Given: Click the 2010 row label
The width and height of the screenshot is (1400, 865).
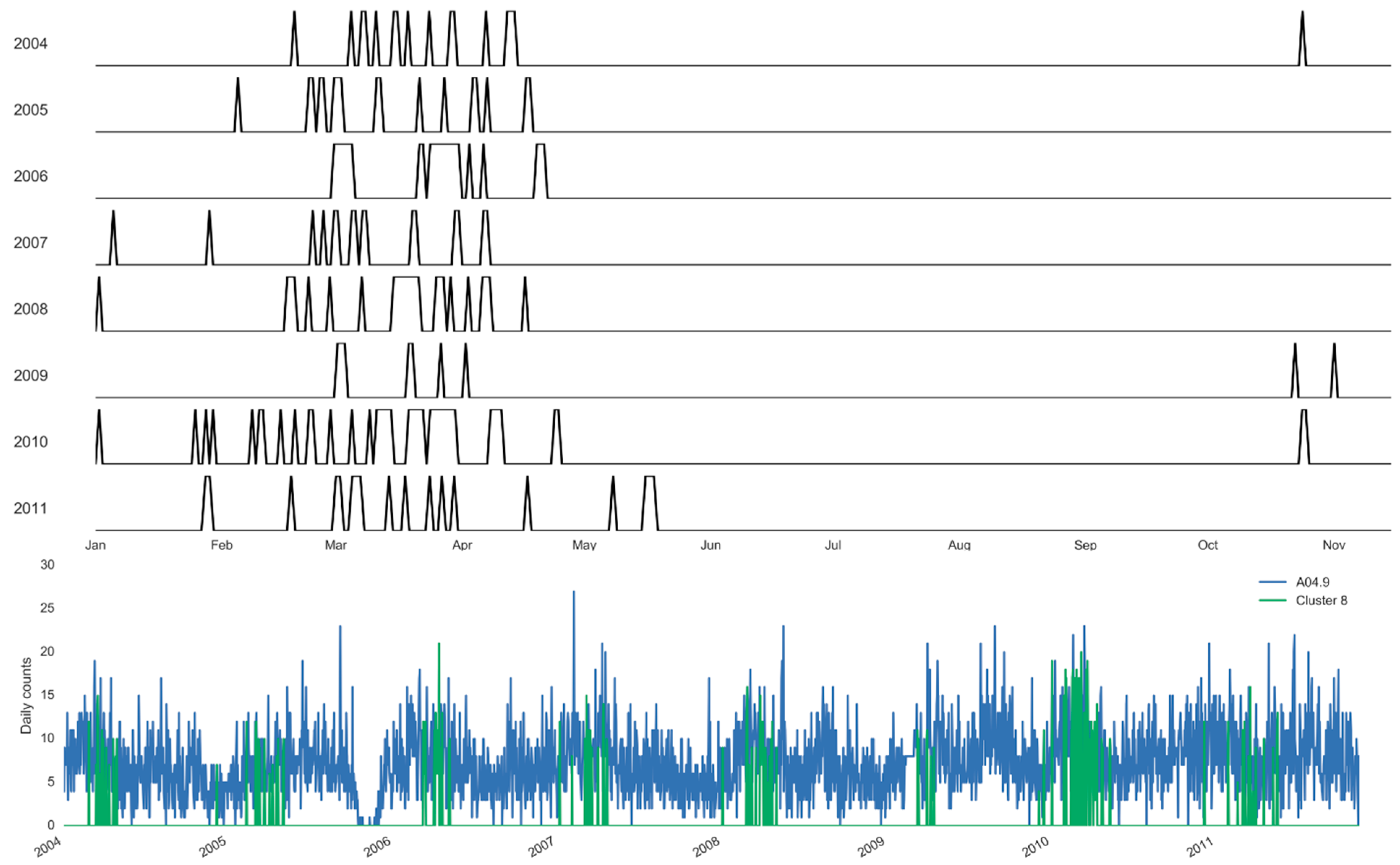Looking at the screenshot, I should pos(30,442).
